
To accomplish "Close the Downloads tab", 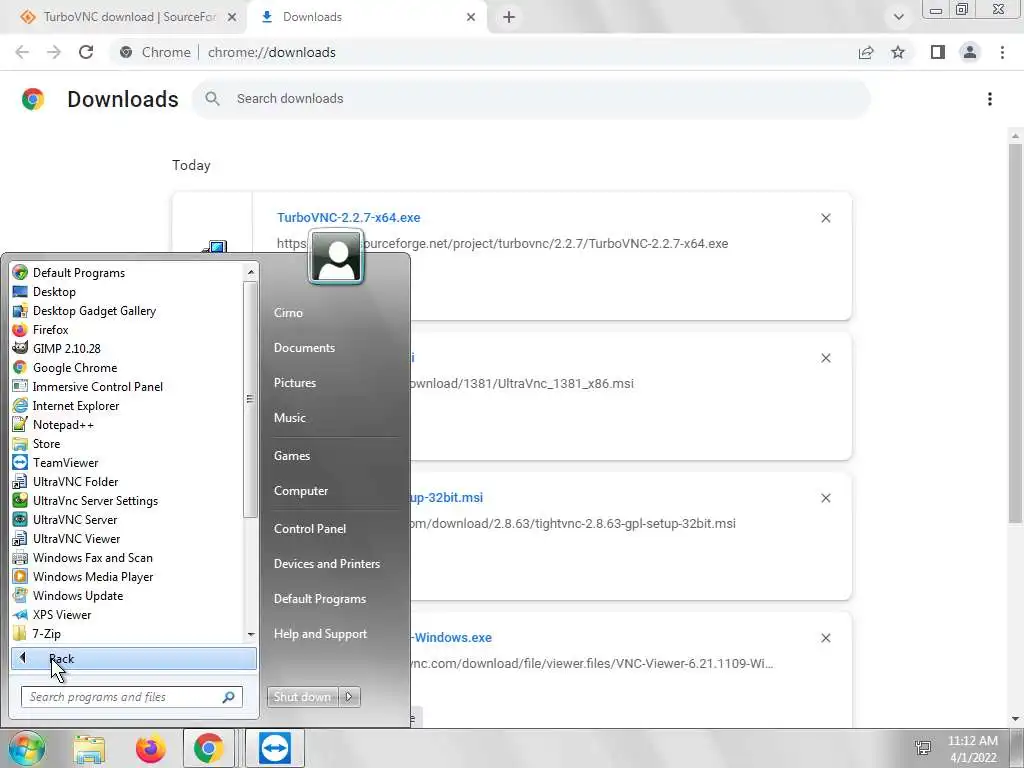I will 471,18.
